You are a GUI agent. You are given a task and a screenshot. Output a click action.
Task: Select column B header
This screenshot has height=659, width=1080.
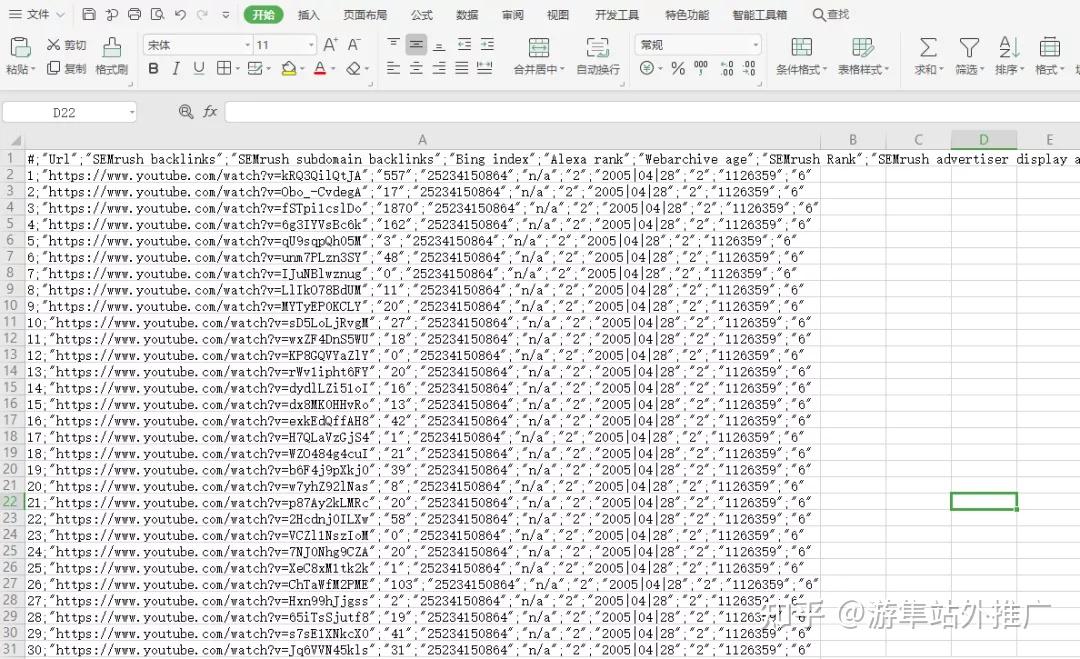click(x=853, y=140)
